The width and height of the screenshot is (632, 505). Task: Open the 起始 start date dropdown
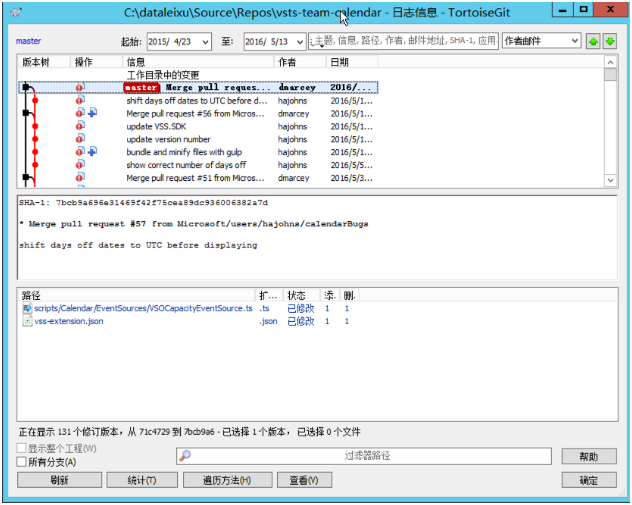pos(206,42)
